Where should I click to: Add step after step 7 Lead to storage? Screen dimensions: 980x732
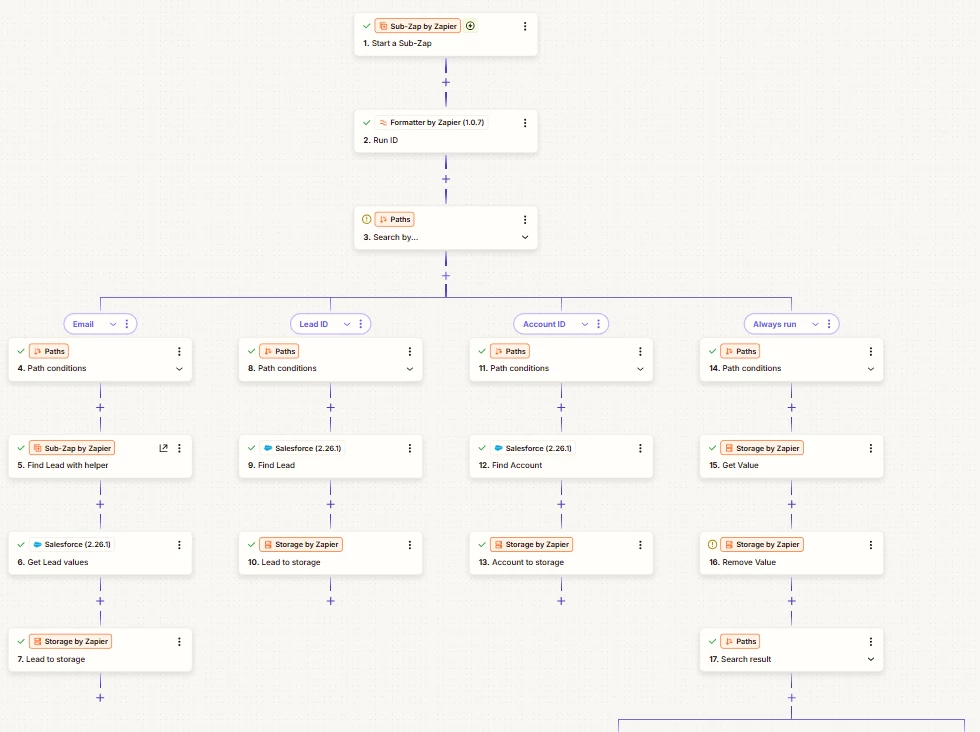click(100, 698)
